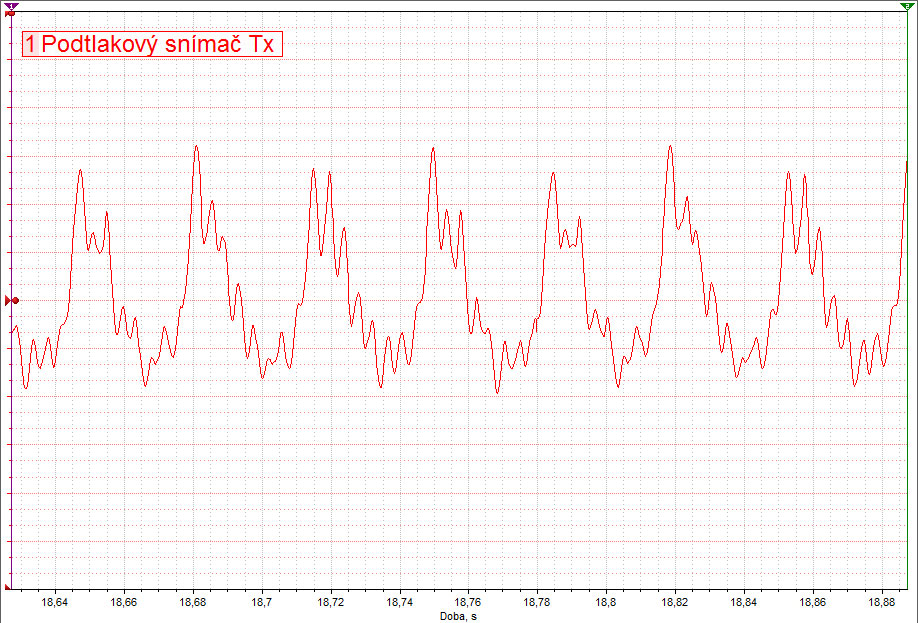918x623 pixels.
Task: Click the 18,78 time axis label
Action: click(537, 603)
